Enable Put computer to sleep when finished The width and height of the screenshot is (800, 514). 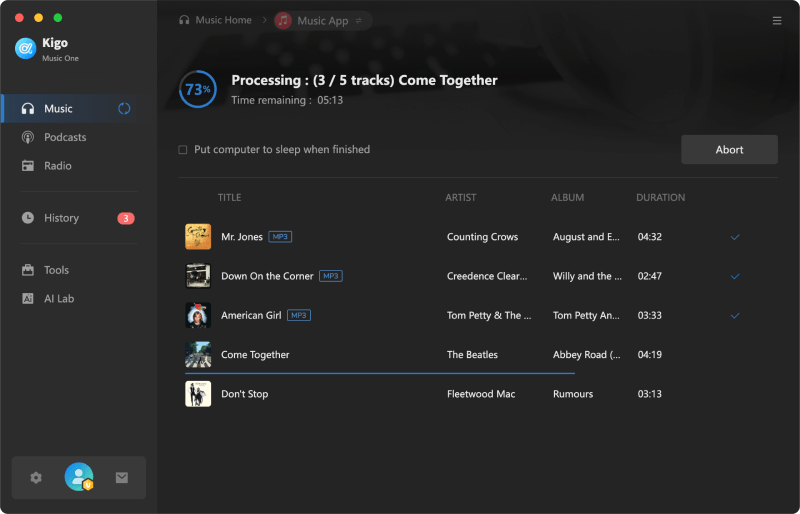pyautogui.click(x=183, y=150)
